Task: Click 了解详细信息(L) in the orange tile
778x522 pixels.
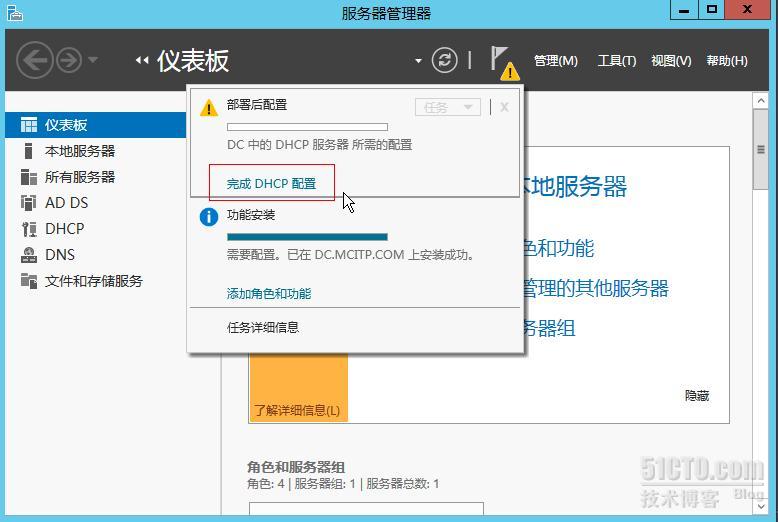Action: point(297,410)
